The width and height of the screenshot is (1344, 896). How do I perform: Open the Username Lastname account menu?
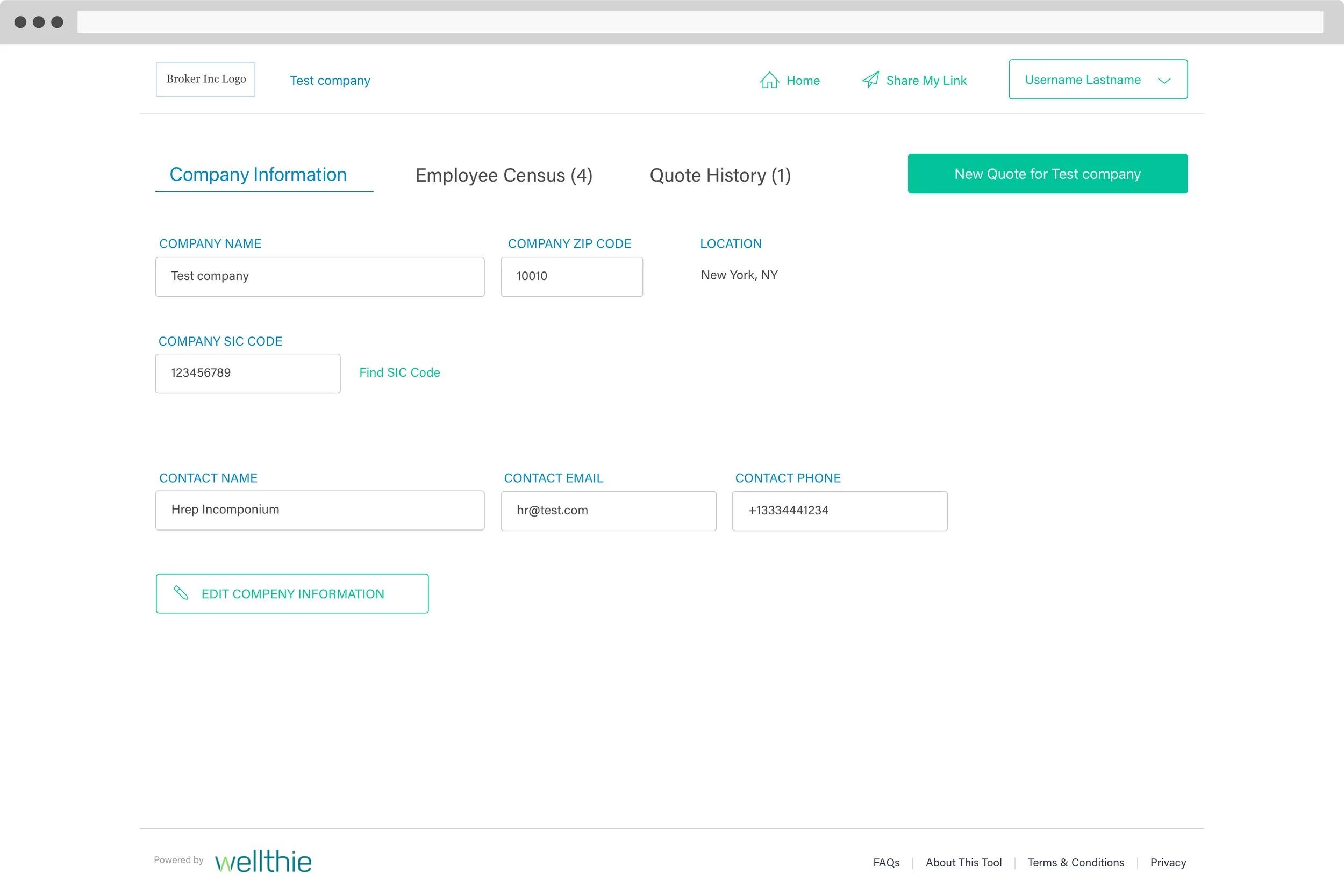(x=1082, y=80)
